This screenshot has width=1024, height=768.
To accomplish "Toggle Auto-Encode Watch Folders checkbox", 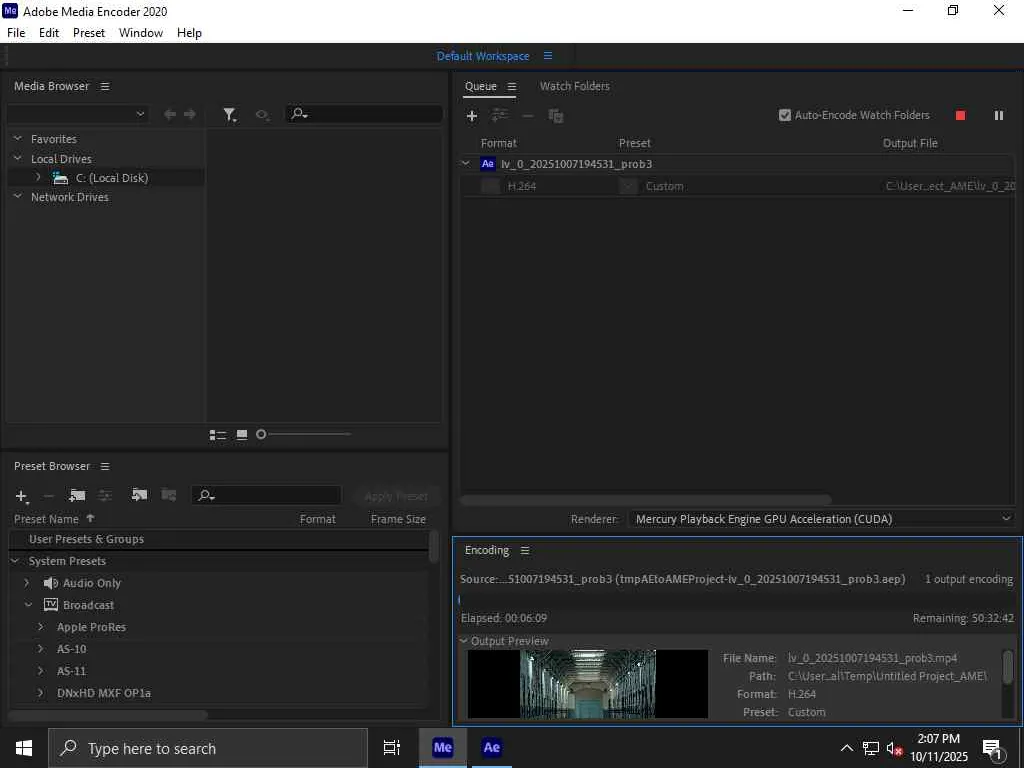I will coord(785,115).
